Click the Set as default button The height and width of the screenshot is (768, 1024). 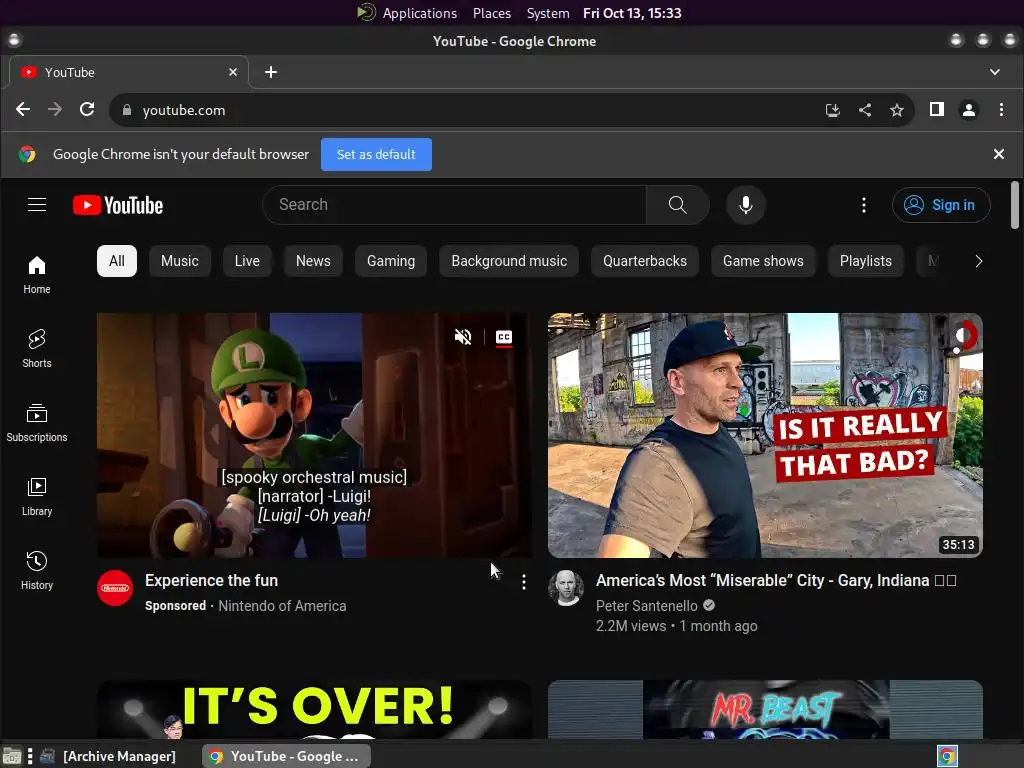point(376,155)
